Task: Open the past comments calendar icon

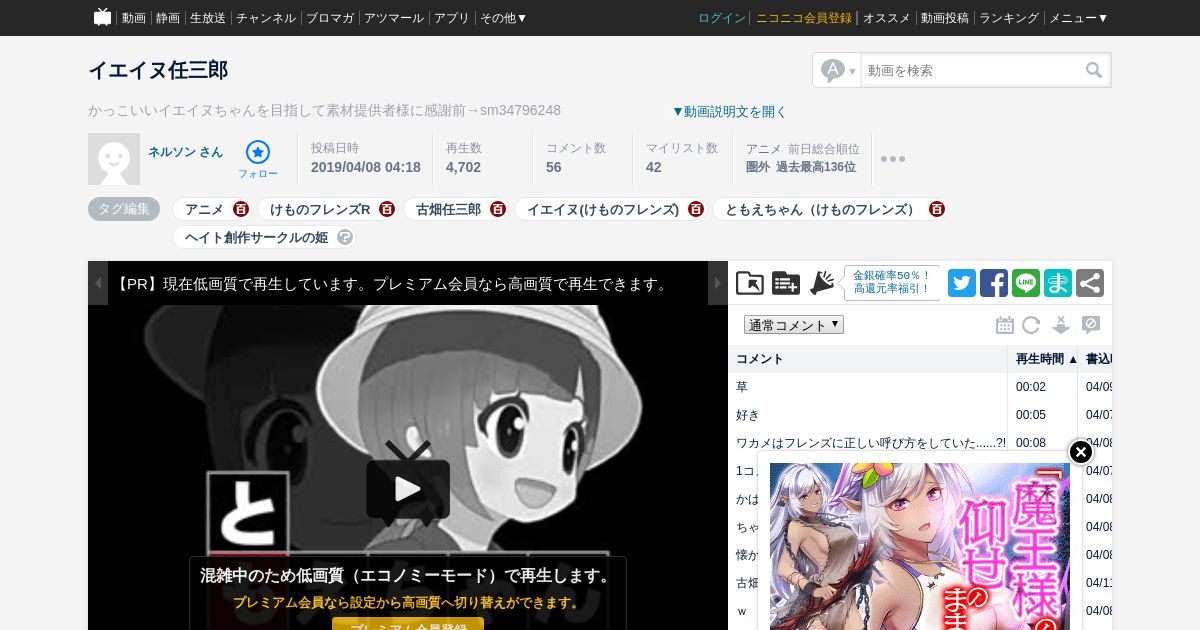Action: (1005, 325)
